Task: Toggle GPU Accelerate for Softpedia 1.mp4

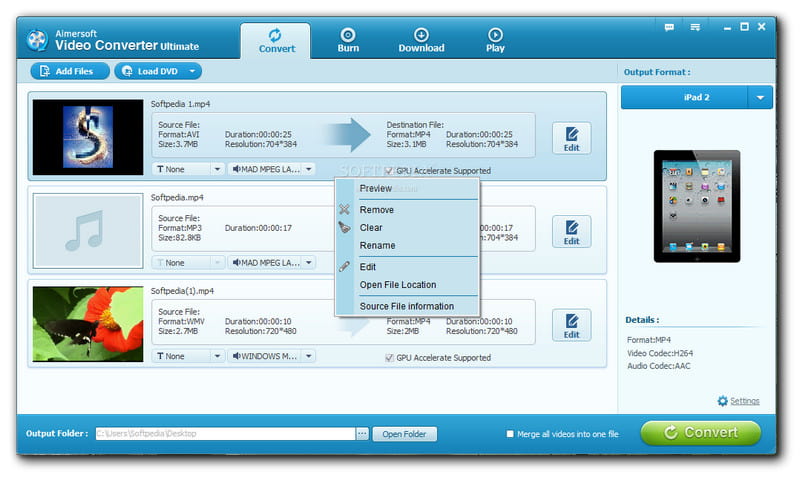Action: pos(389,171)
